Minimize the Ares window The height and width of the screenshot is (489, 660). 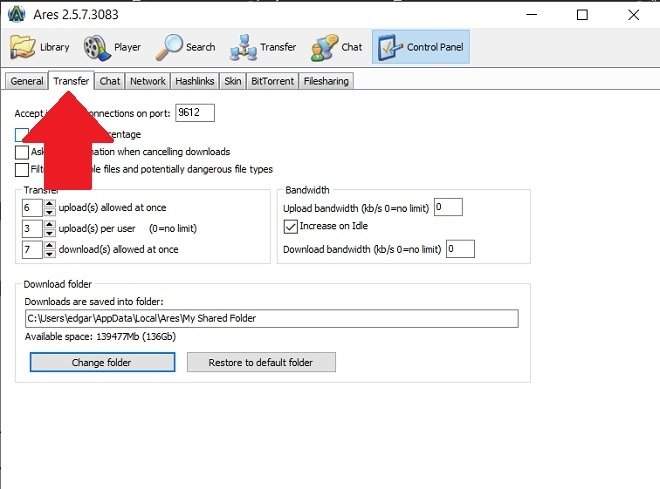point(532,15)
